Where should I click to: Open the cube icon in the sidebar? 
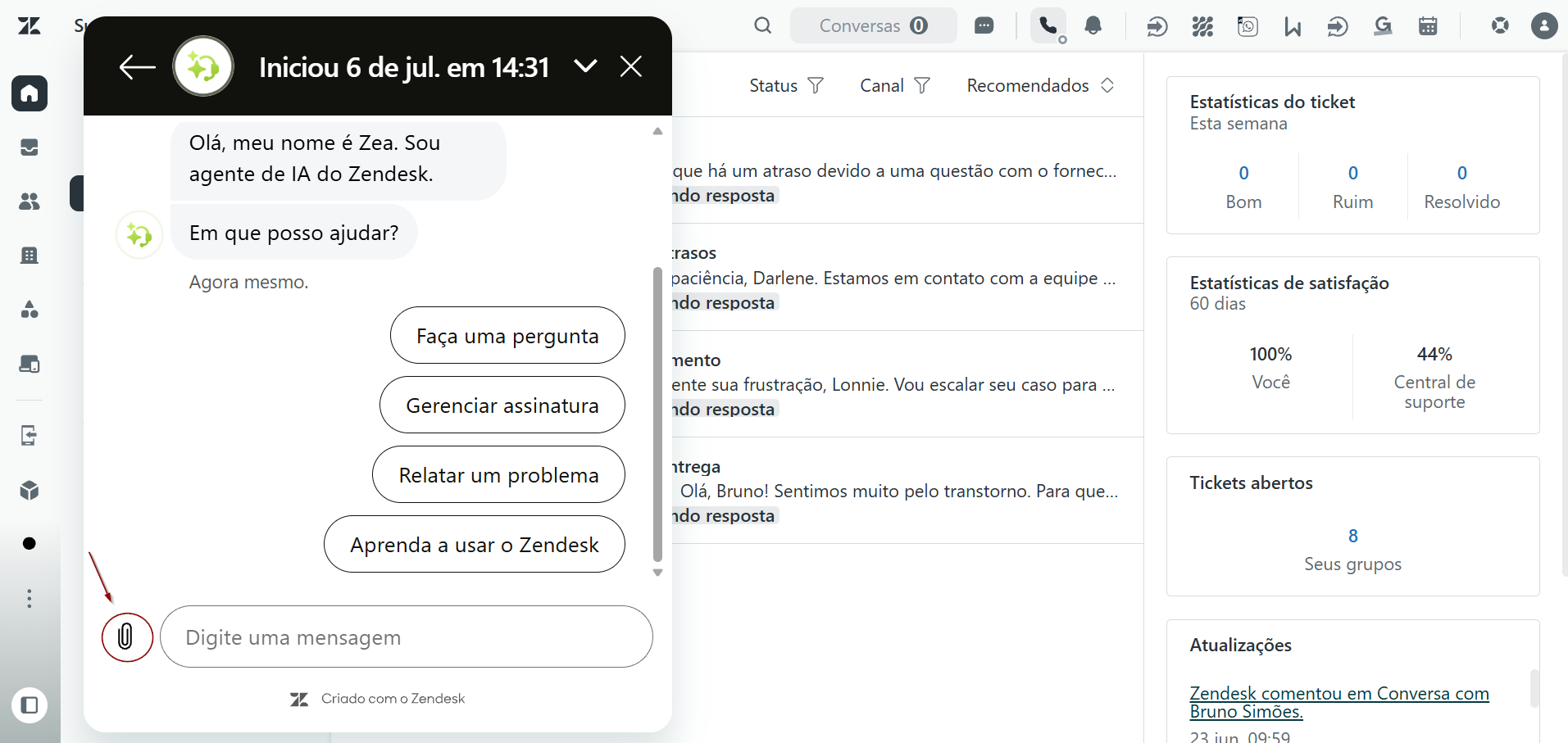pyautogui.click(x=30, y=490)
